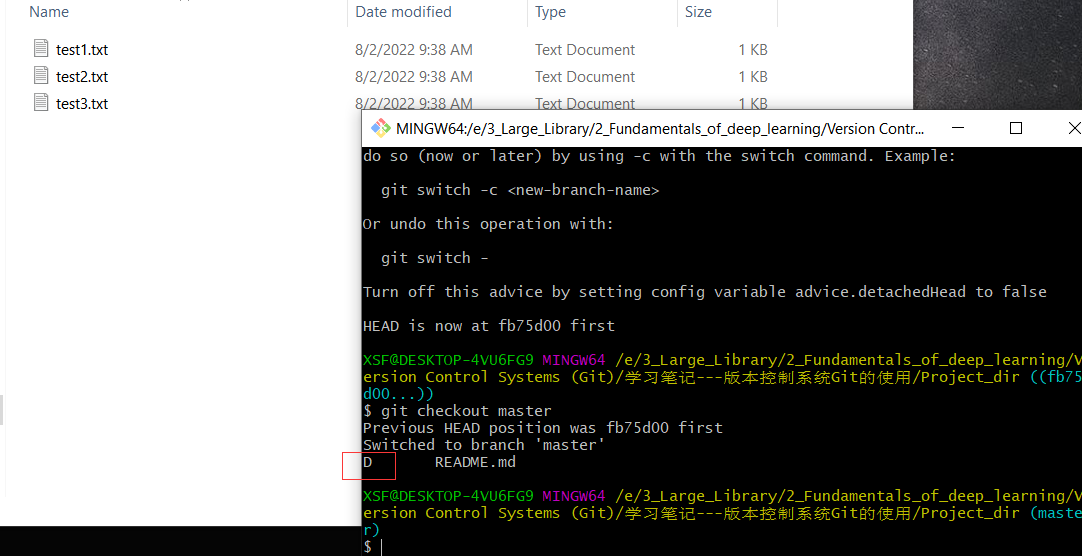Click test1.txt 1 KB size cell
Screen dimensions: 1082x556
click(753, 50)
